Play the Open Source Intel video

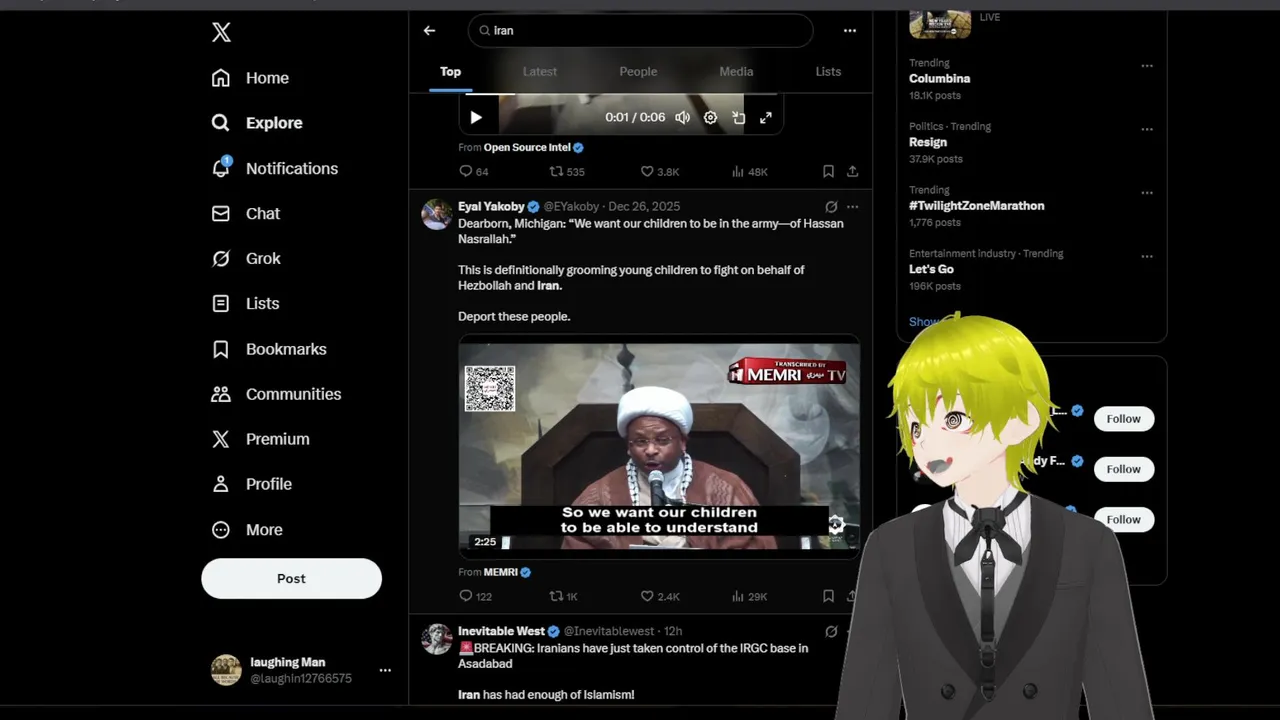click(476, 117)
